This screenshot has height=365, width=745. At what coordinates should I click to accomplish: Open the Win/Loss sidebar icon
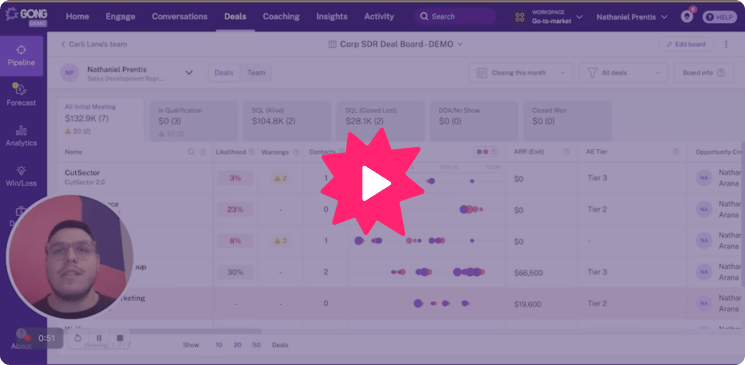[x=21, y=176]
